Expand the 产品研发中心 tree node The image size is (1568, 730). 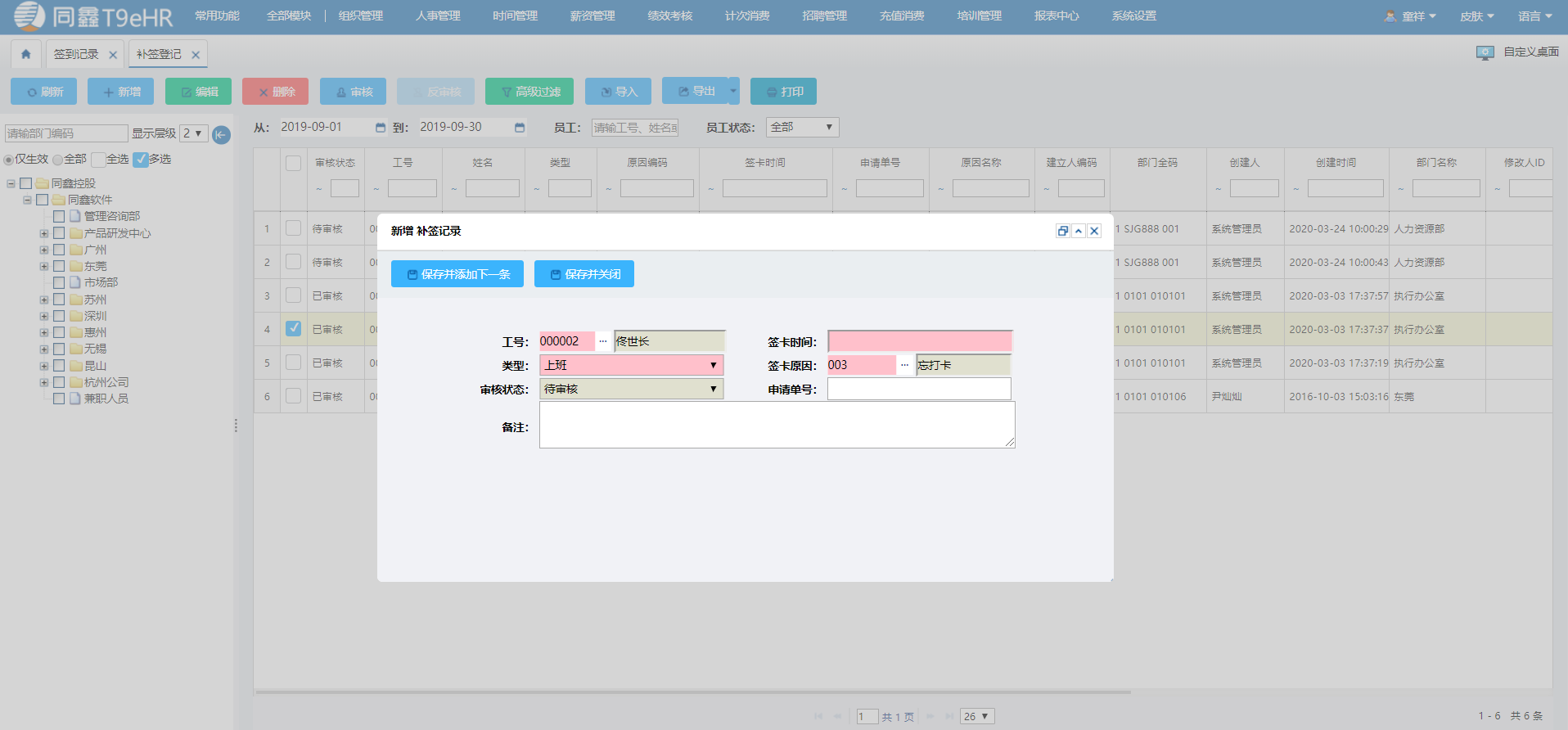pos(44,233)
